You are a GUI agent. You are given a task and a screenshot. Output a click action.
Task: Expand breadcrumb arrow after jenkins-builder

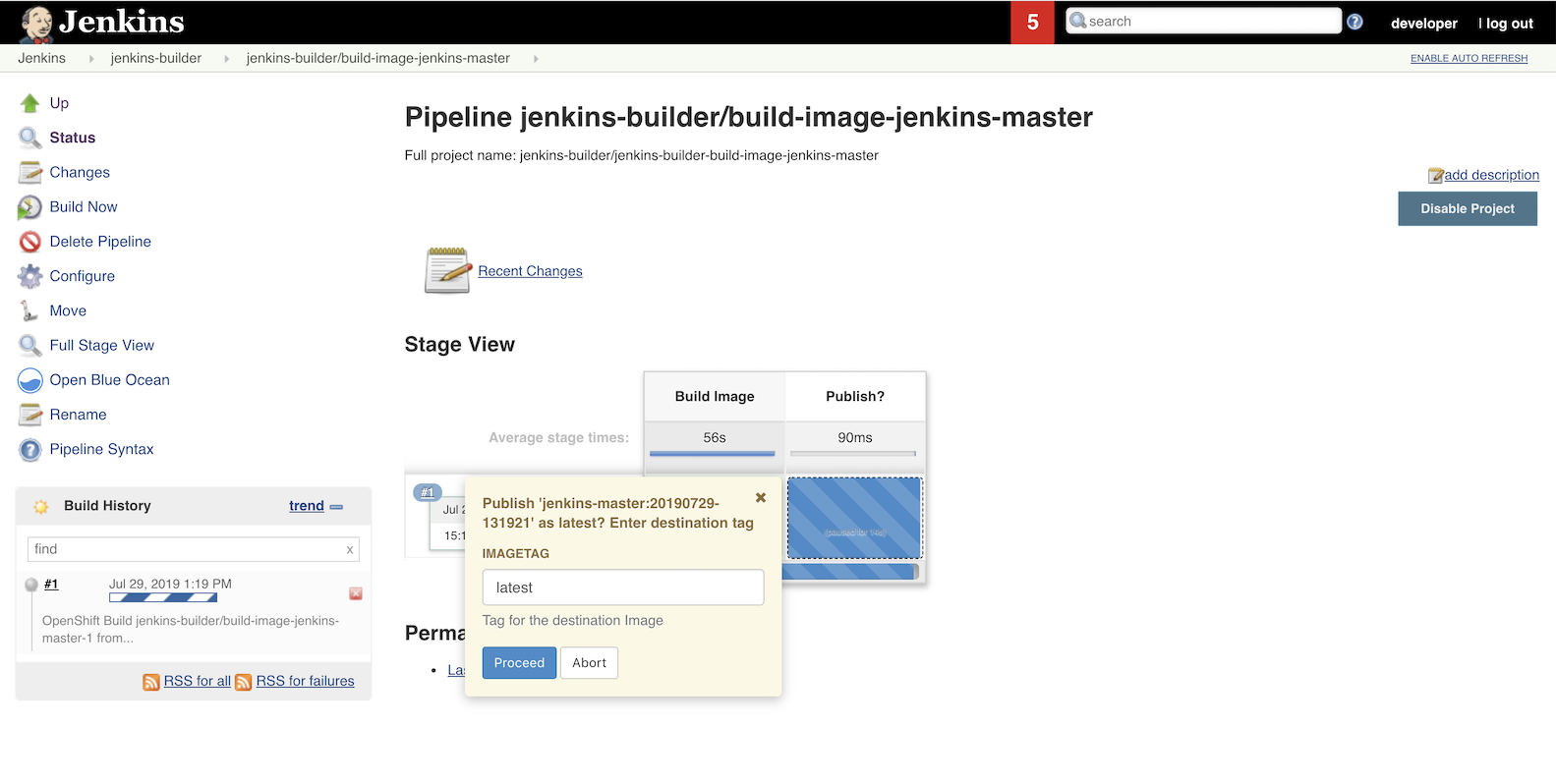point(227,59)
